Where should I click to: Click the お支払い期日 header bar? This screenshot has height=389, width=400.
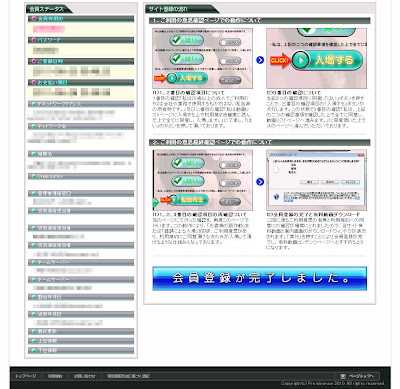pos(81,82)
